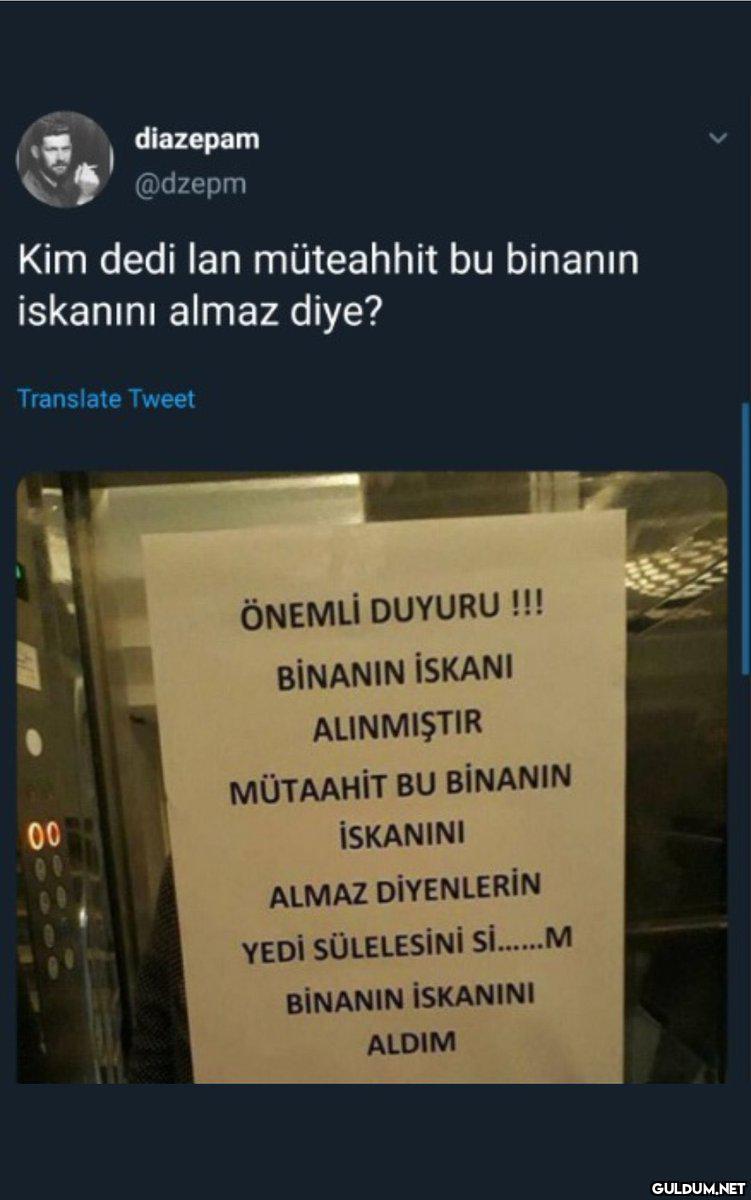
Task: Click the blue scrollbar on the right edge
Action: 745,540
